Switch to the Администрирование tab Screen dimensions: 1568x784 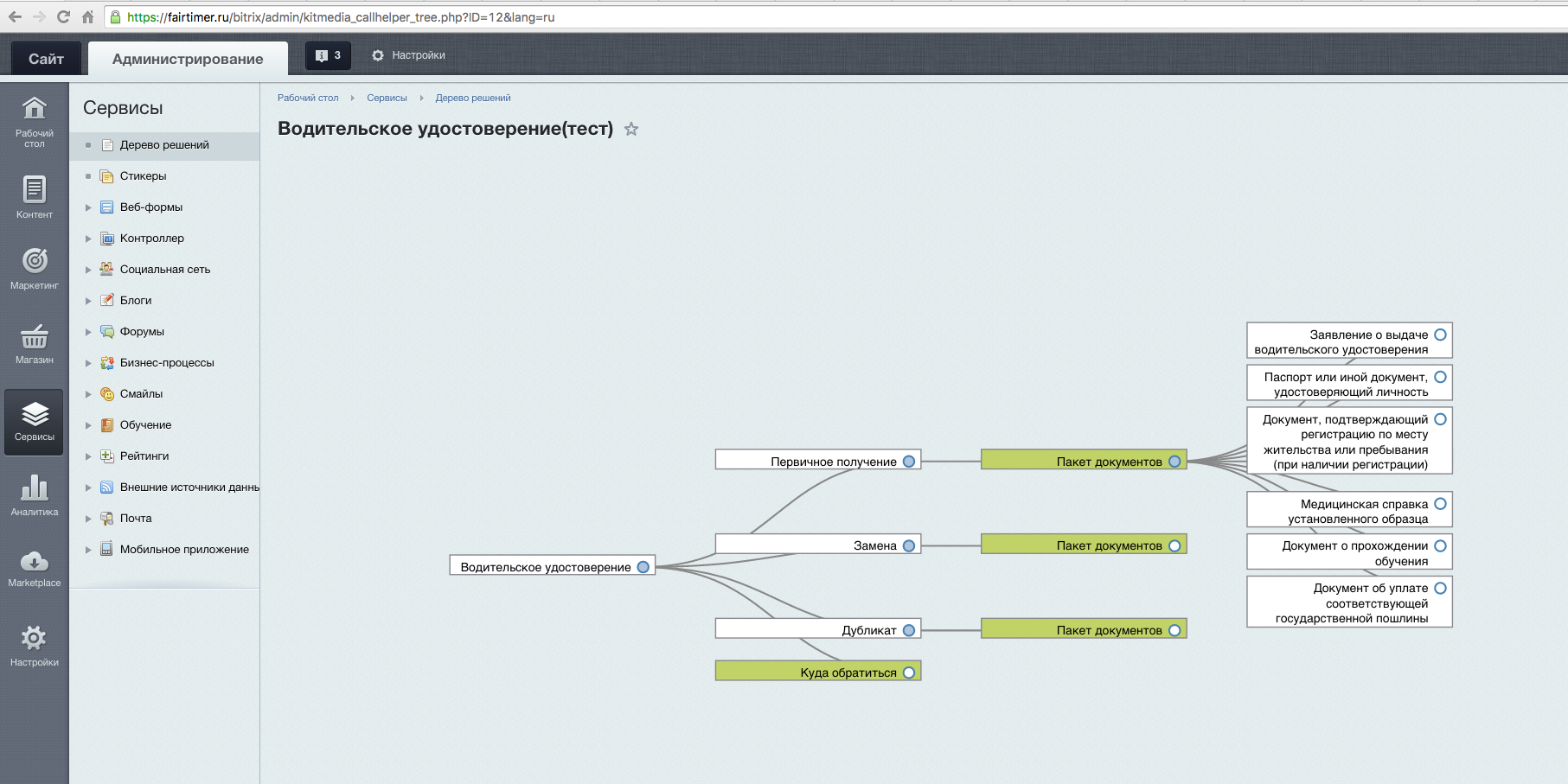pyautogui.click(x=188, y=59)
